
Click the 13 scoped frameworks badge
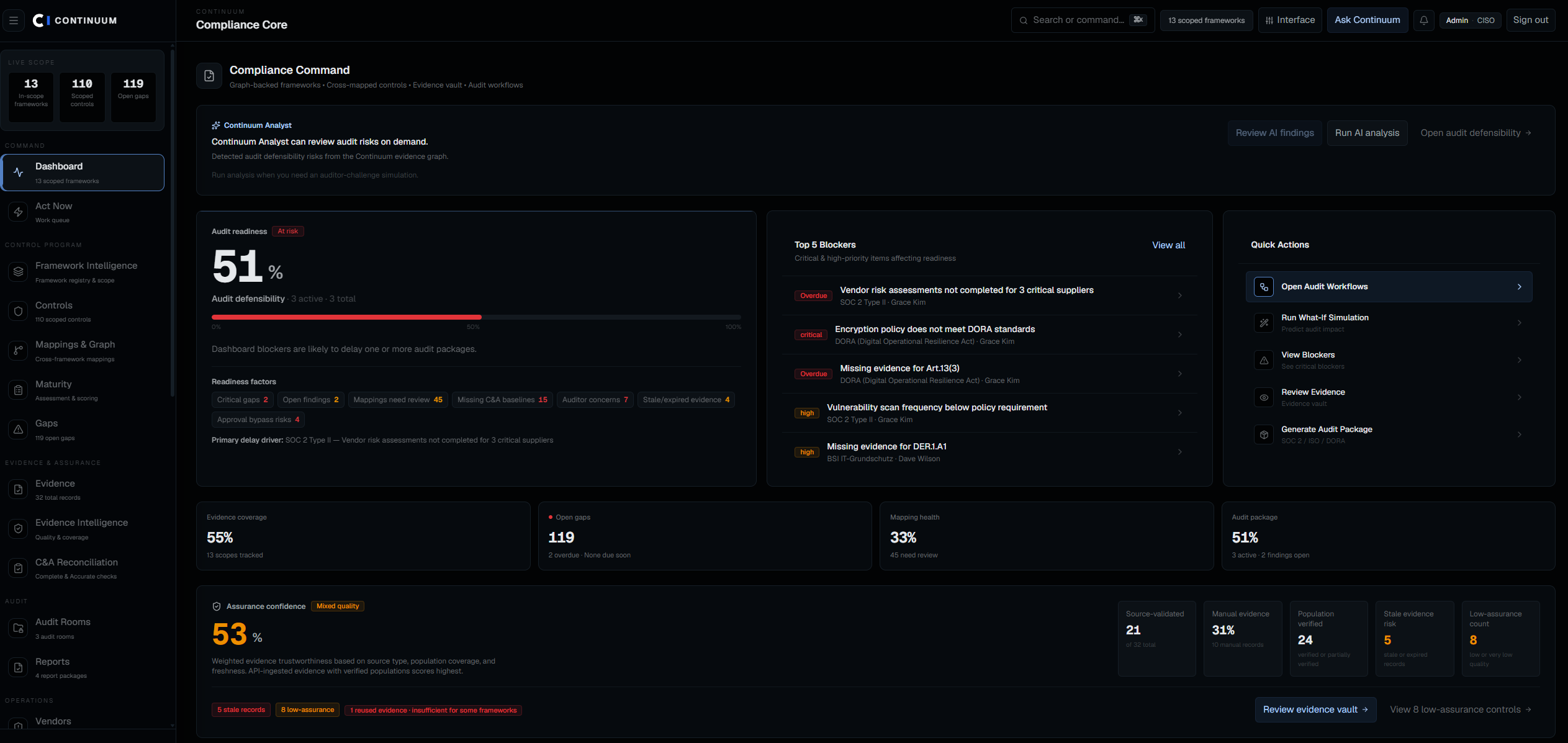pos(1206,20)
